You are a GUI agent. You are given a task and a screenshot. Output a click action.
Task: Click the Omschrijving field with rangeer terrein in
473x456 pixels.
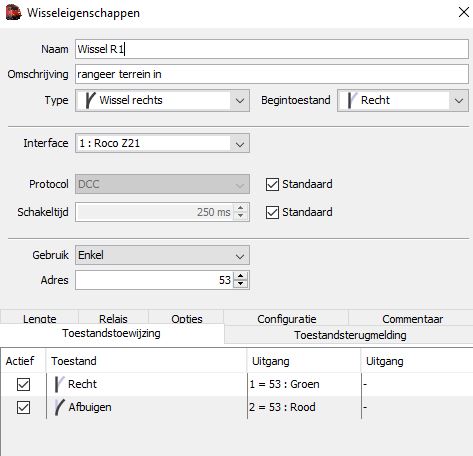(x=272, y=74)
